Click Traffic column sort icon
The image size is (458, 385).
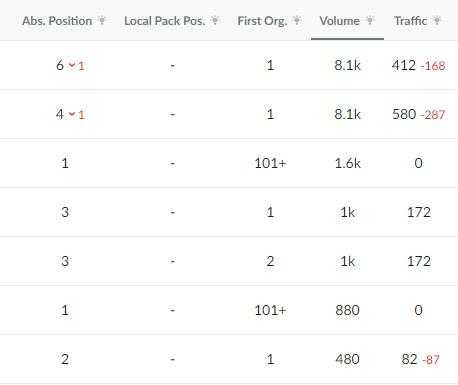(x=436, y=21)
